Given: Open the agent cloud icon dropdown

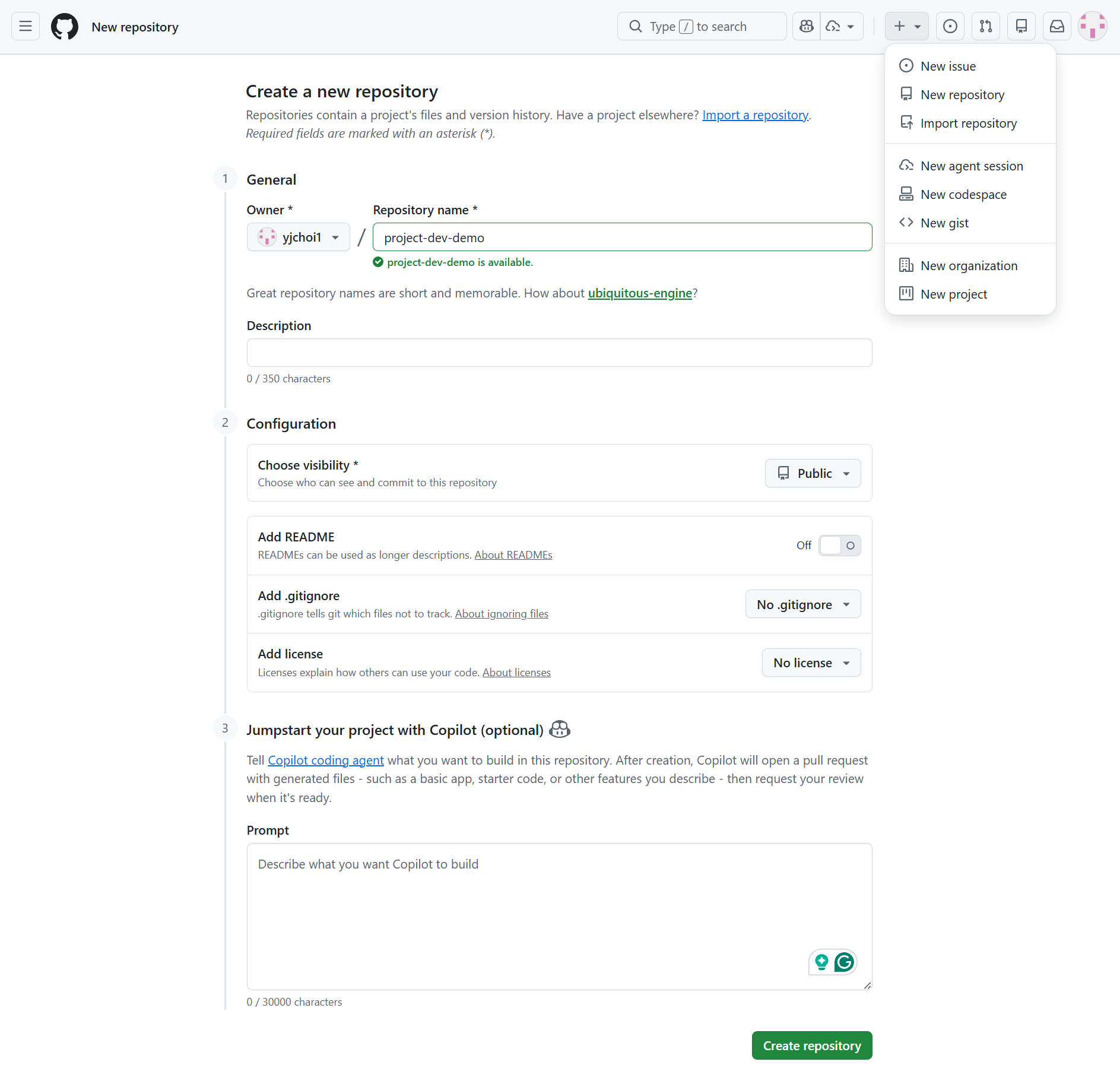Looking at the screenshot, I should tap(840, 26).
